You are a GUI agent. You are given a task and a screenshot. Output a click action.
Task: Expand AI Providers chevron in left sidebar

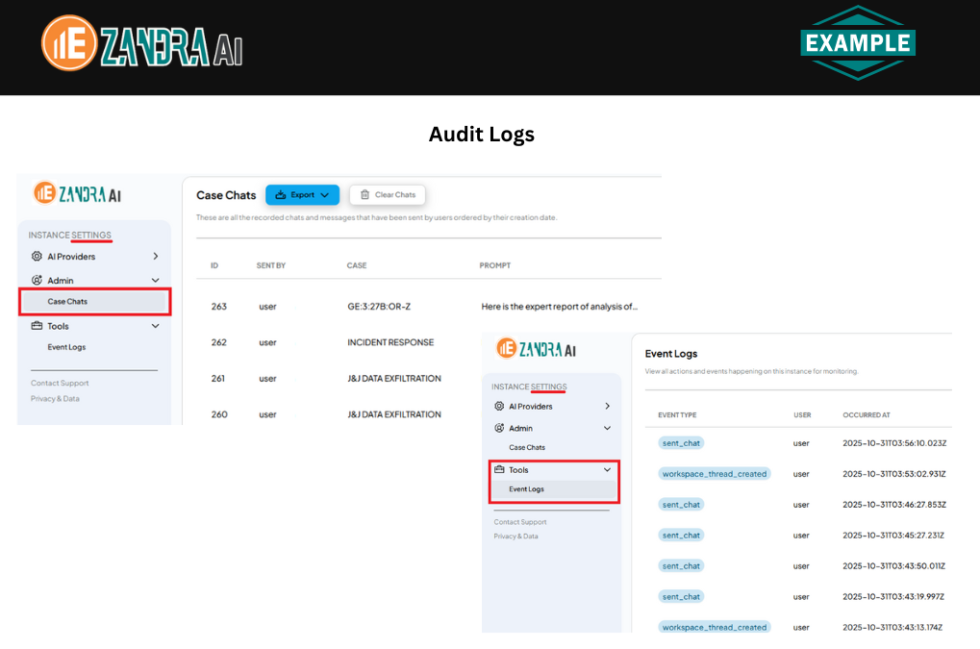tap(156, 256)
